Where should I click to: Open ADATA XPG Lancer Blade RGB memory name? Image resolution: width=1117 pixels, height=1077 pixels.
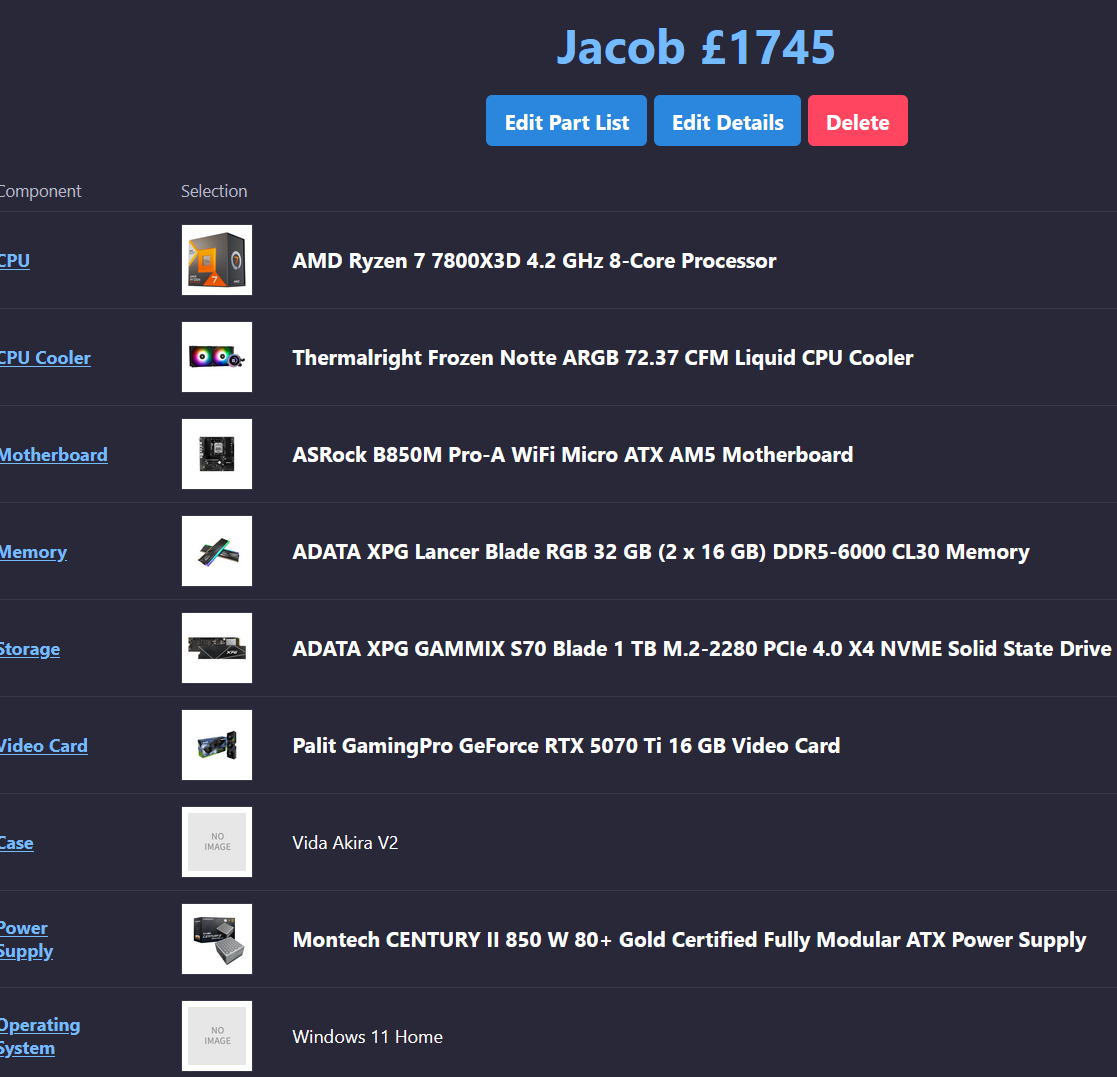(661, 552)
